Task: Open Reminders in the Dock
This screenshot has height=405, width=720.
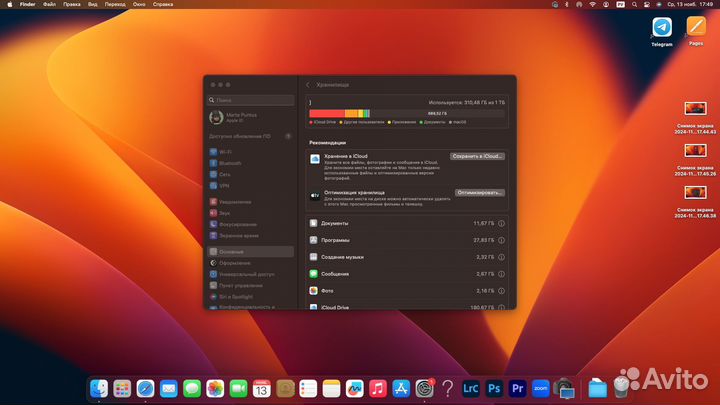Action: (x=308, y=388)
